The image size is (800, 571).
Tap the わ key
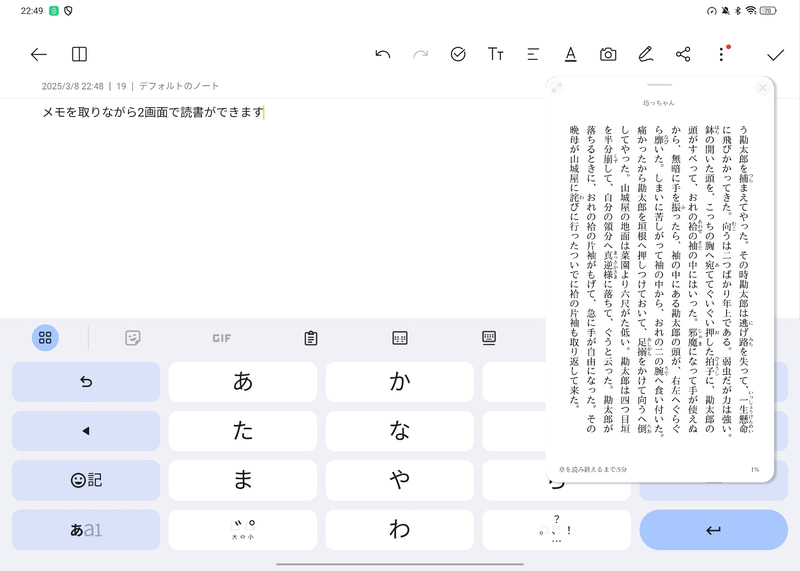(399, 530)
